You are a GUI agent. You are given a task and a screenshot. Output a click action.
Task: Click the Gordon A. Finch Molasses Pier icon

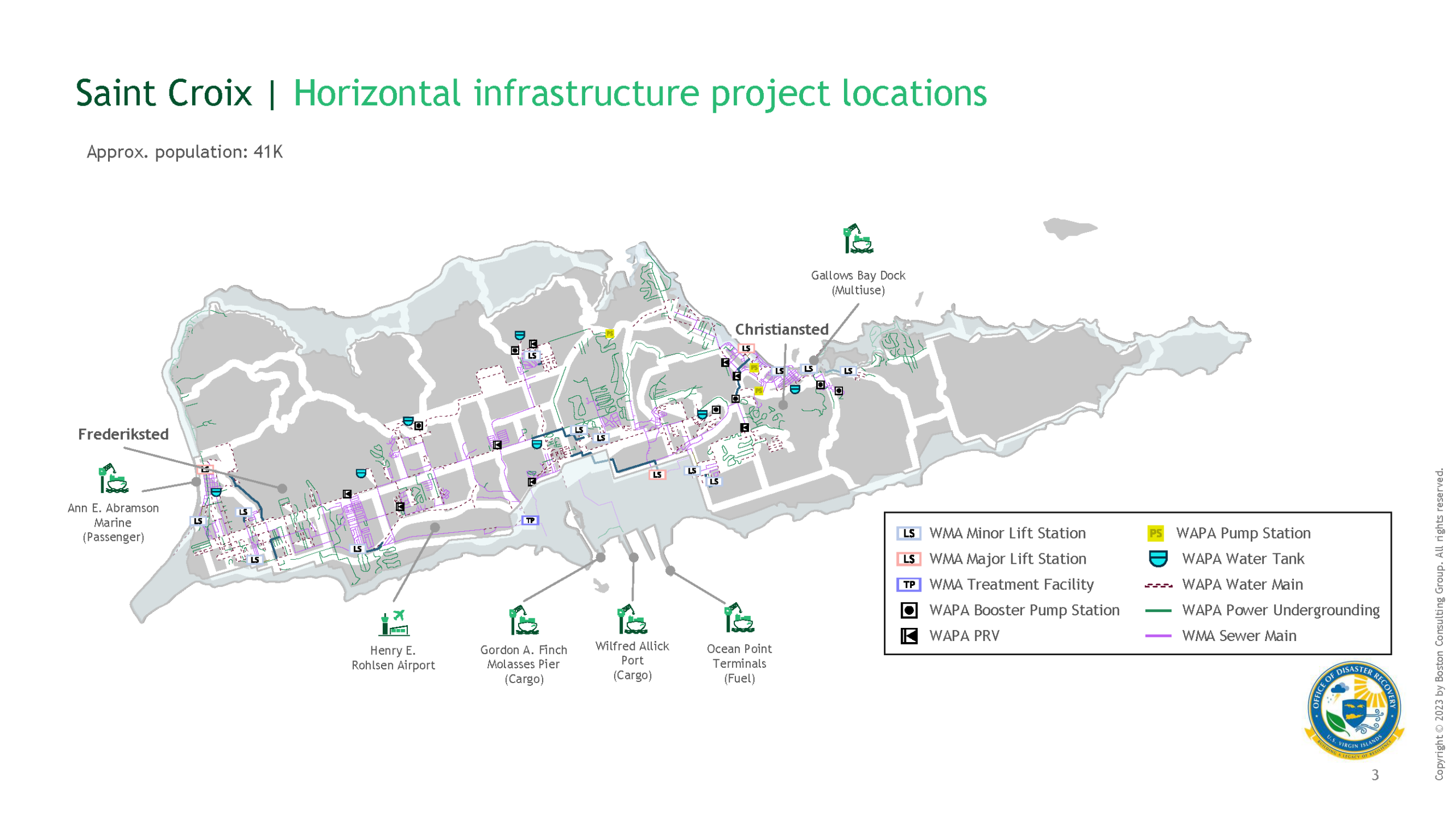[523, 621]
